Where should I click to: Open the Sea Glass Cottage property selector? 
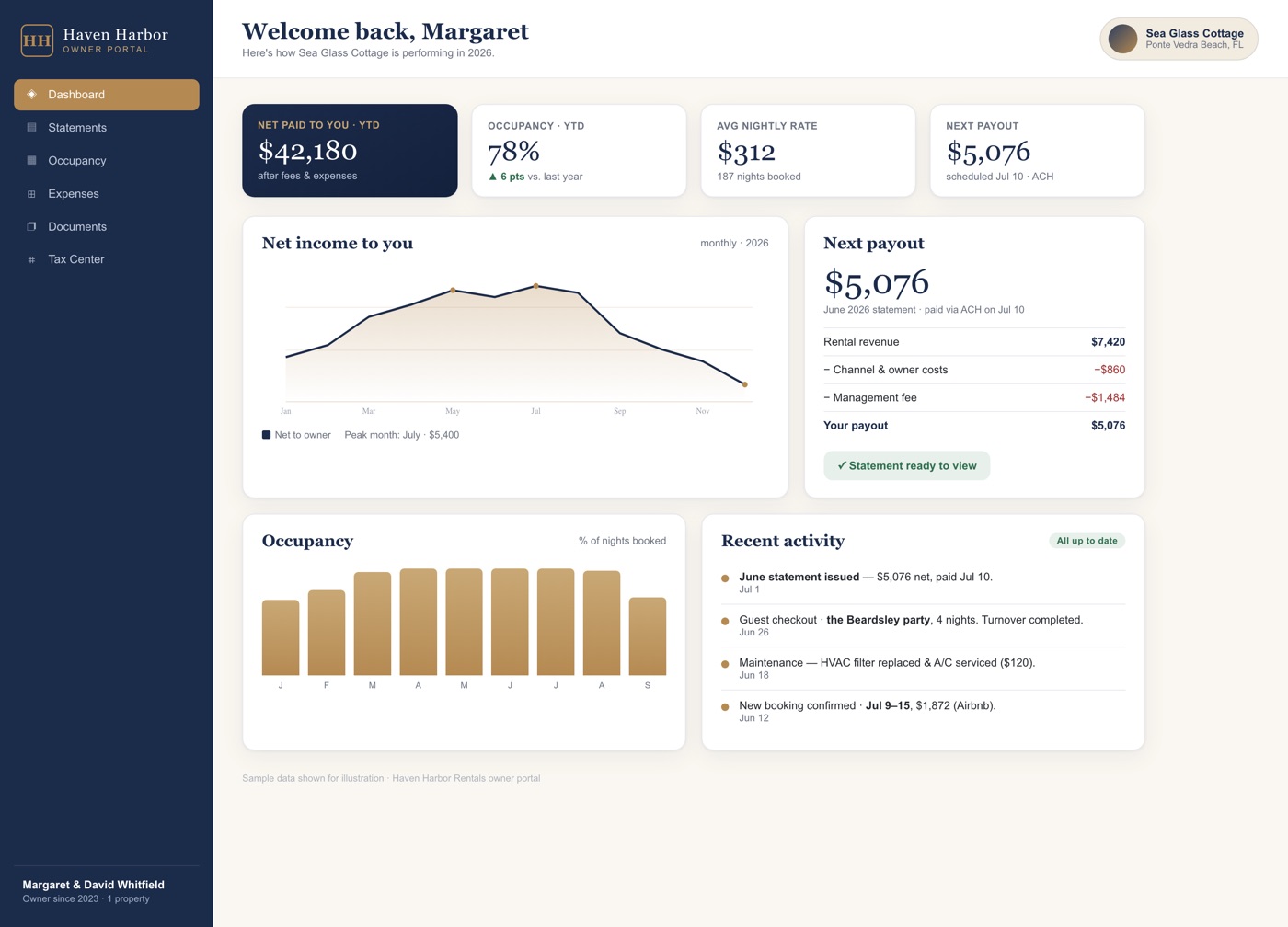coord(1179,39)
